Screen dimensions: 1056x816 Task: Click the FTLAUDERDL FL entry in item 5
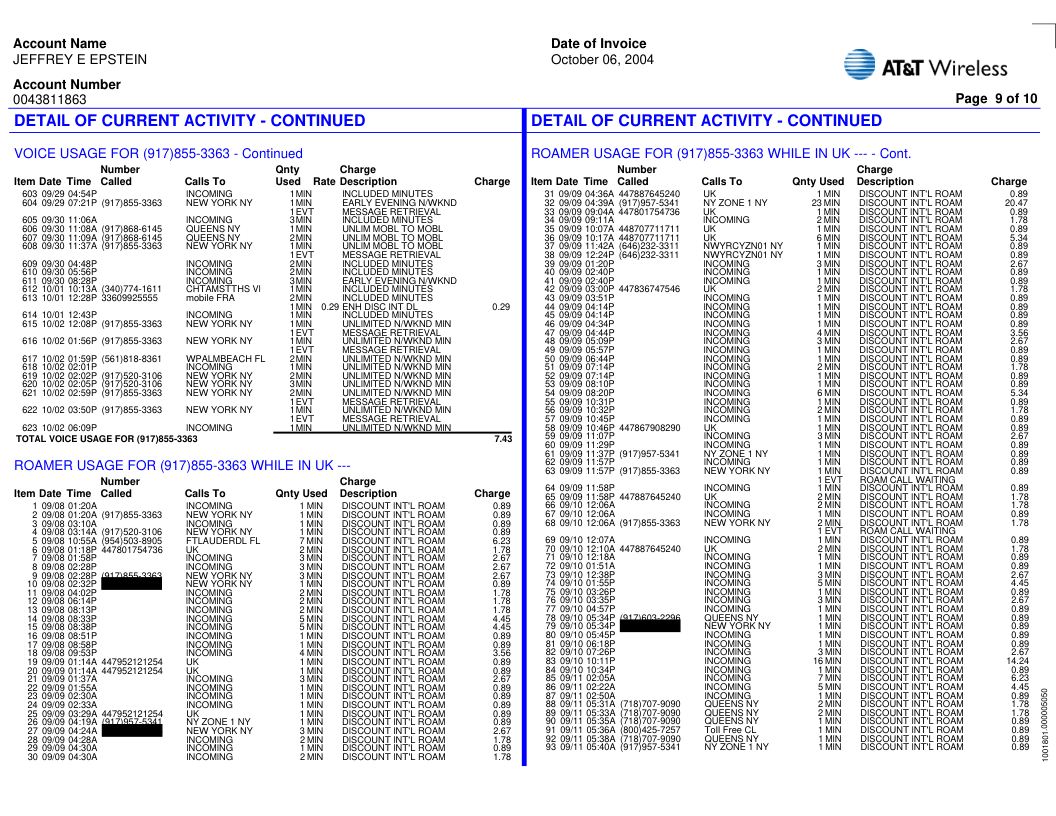point(223,541)
